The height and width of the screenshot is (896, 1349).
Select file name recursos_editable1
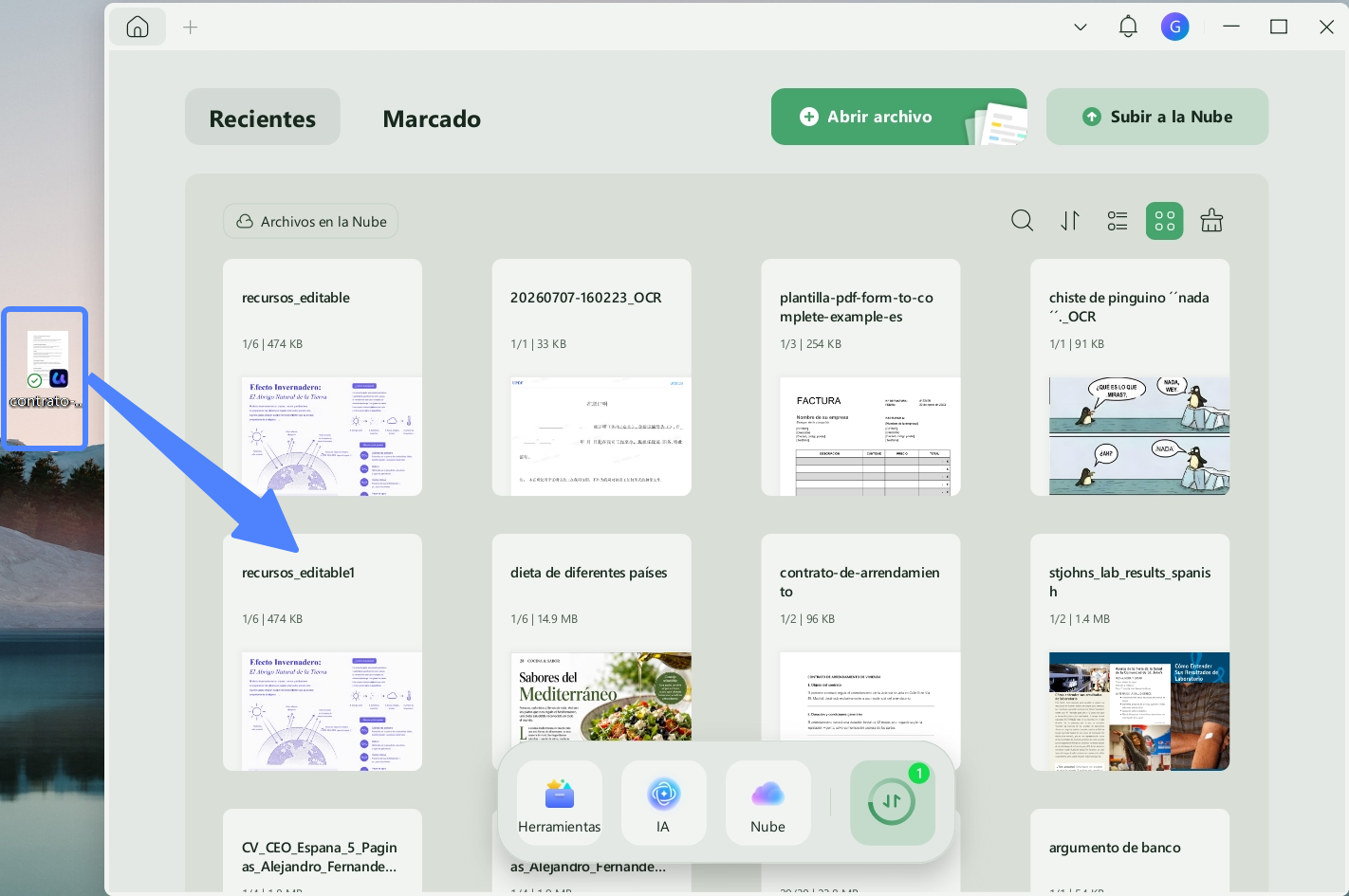tap(299, 573)
